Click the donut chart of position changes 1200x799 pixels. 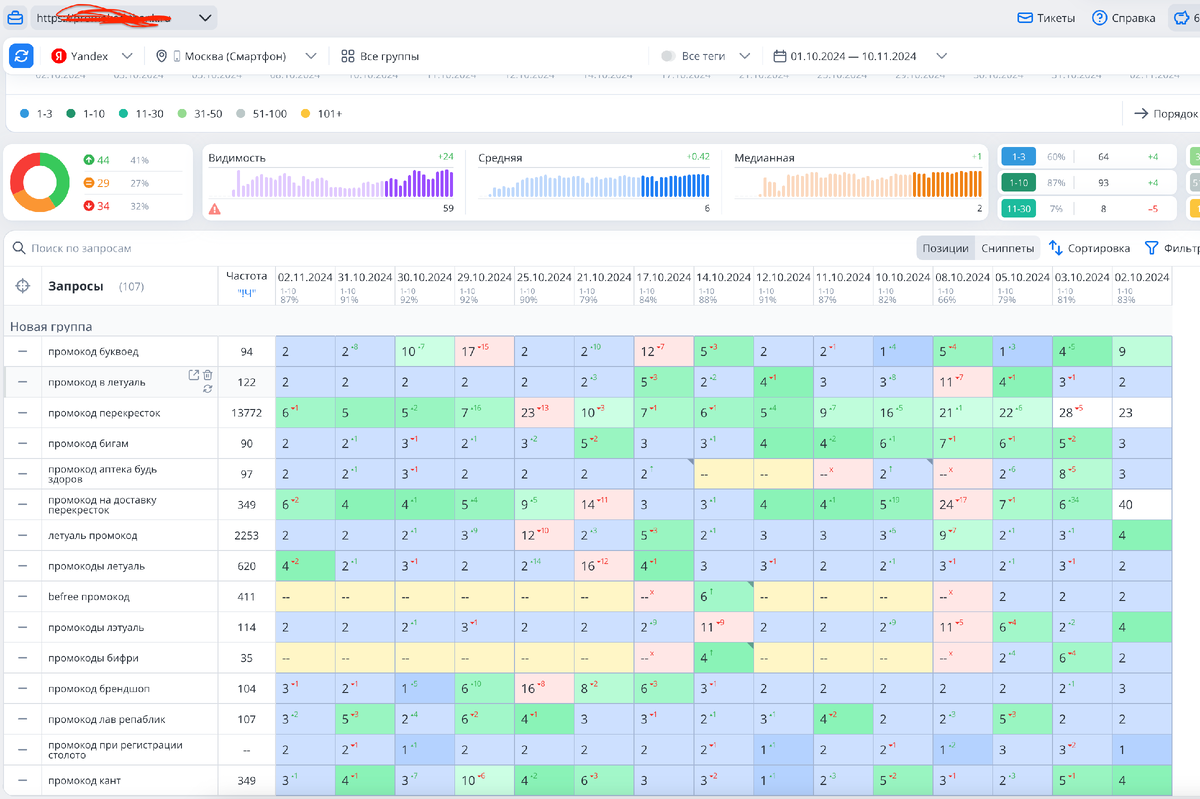[40, 182]
